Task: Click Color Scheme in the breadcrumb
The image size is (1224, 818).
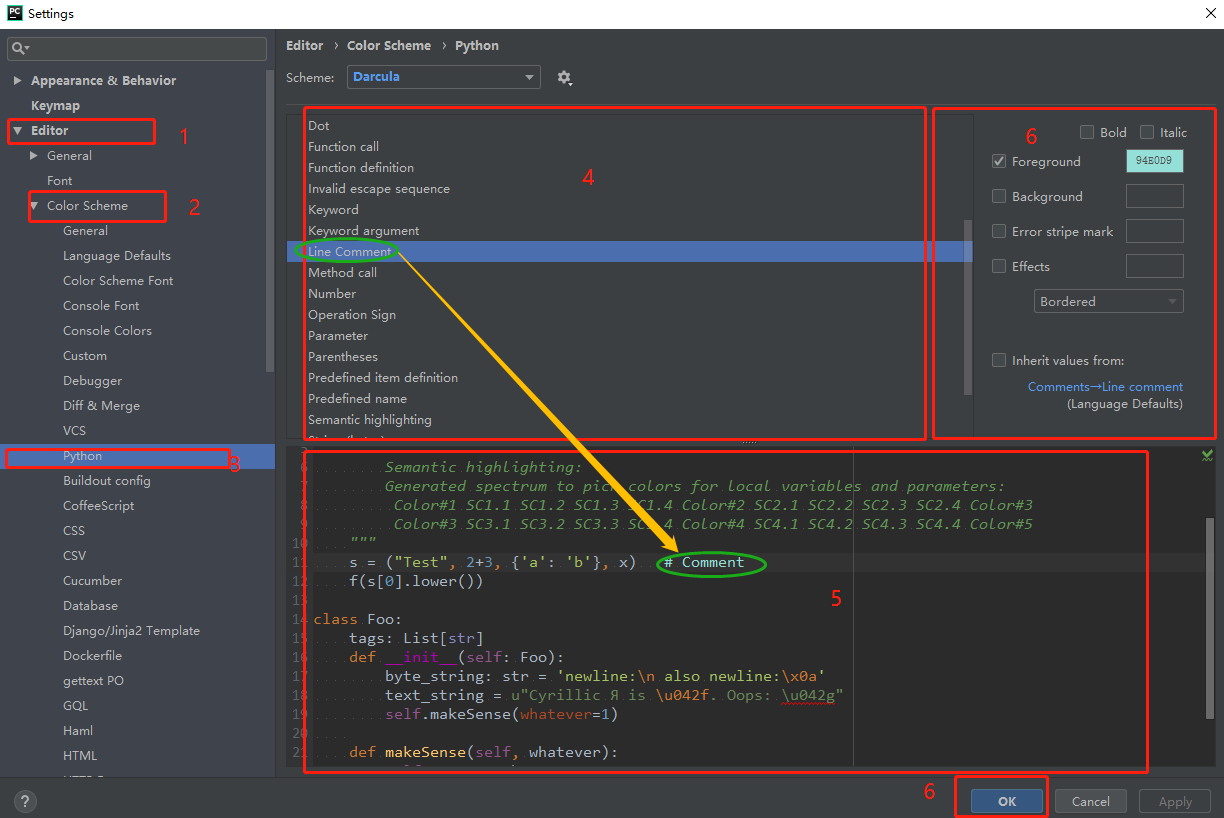Action: coord(388,45)
